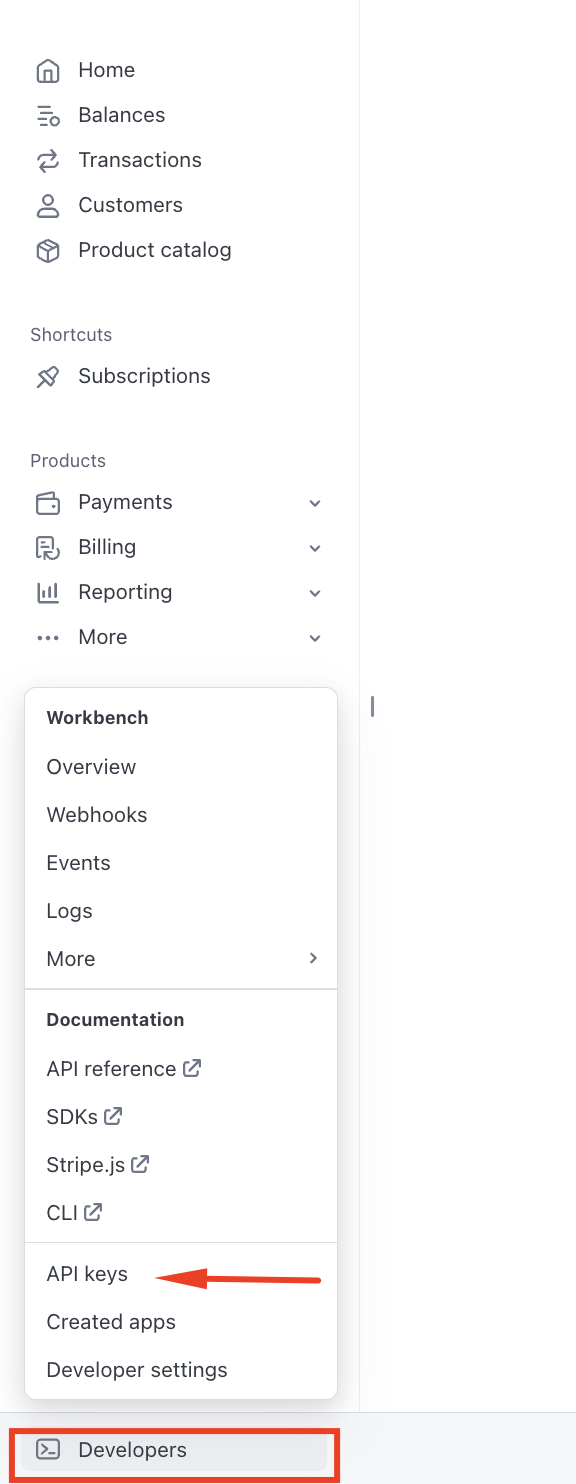576x1484 pixels.
Task: Open the Stripe.js documentation link
Action: tap(98, 1165)
